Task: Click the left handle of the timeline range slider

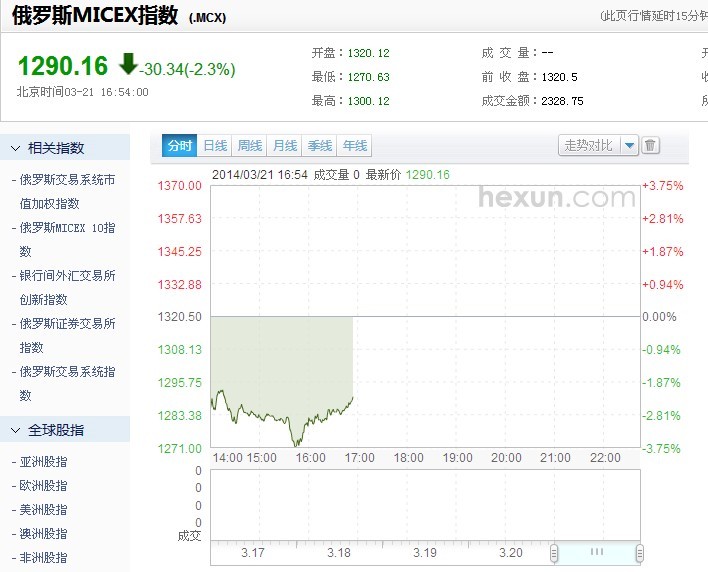Action: (556, 552)
